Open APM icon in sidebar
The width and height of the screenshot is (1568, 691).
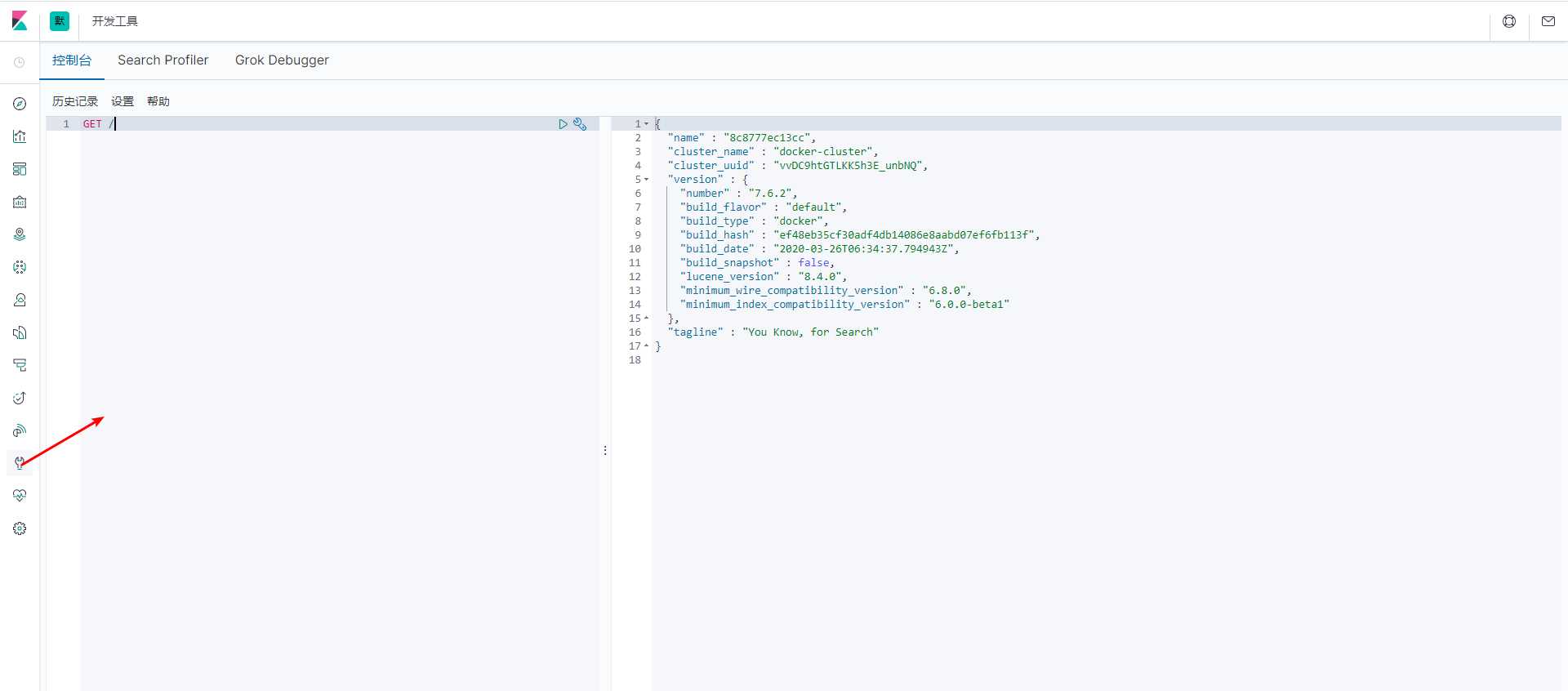tap(20, 365)
